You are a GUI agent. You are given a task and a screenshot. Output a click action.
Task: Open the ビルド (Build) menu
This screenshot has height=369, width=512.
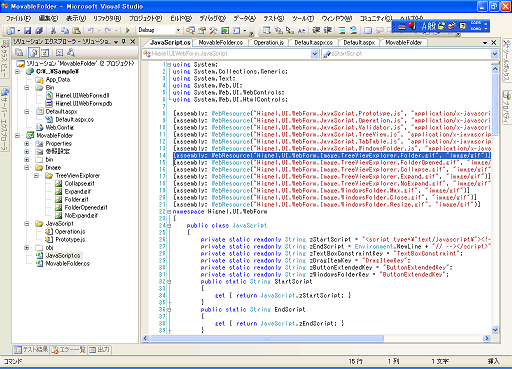click(x=181, y=18)
